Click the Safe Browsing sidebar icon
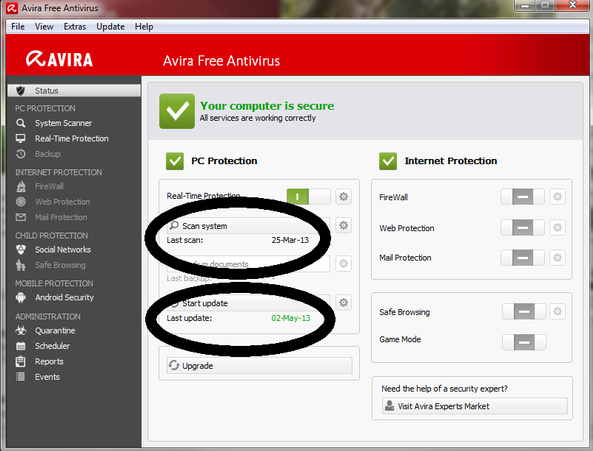This screenshot has width=593, height=451. [21, 265]
